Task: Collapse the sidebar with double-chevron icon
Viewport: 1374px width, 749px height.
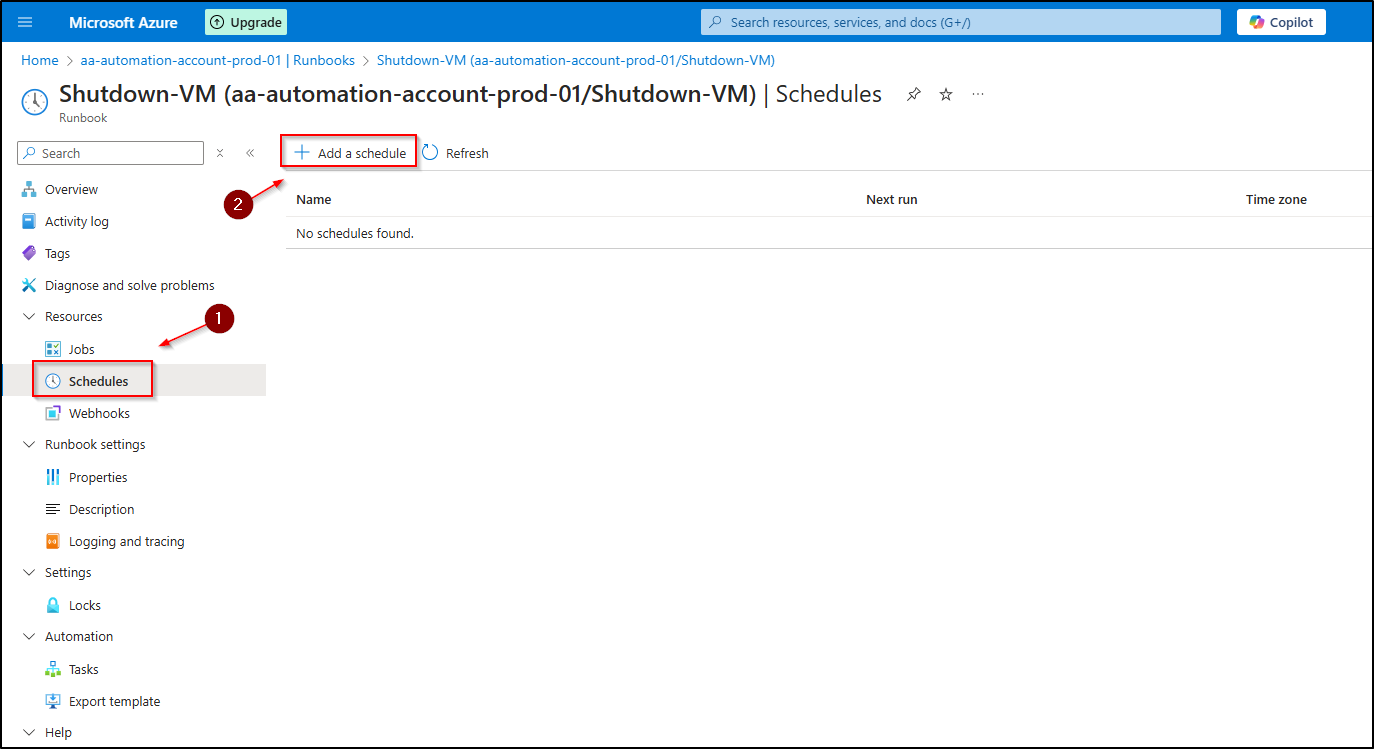Action: pyautogui.click(x=250, y=153)
